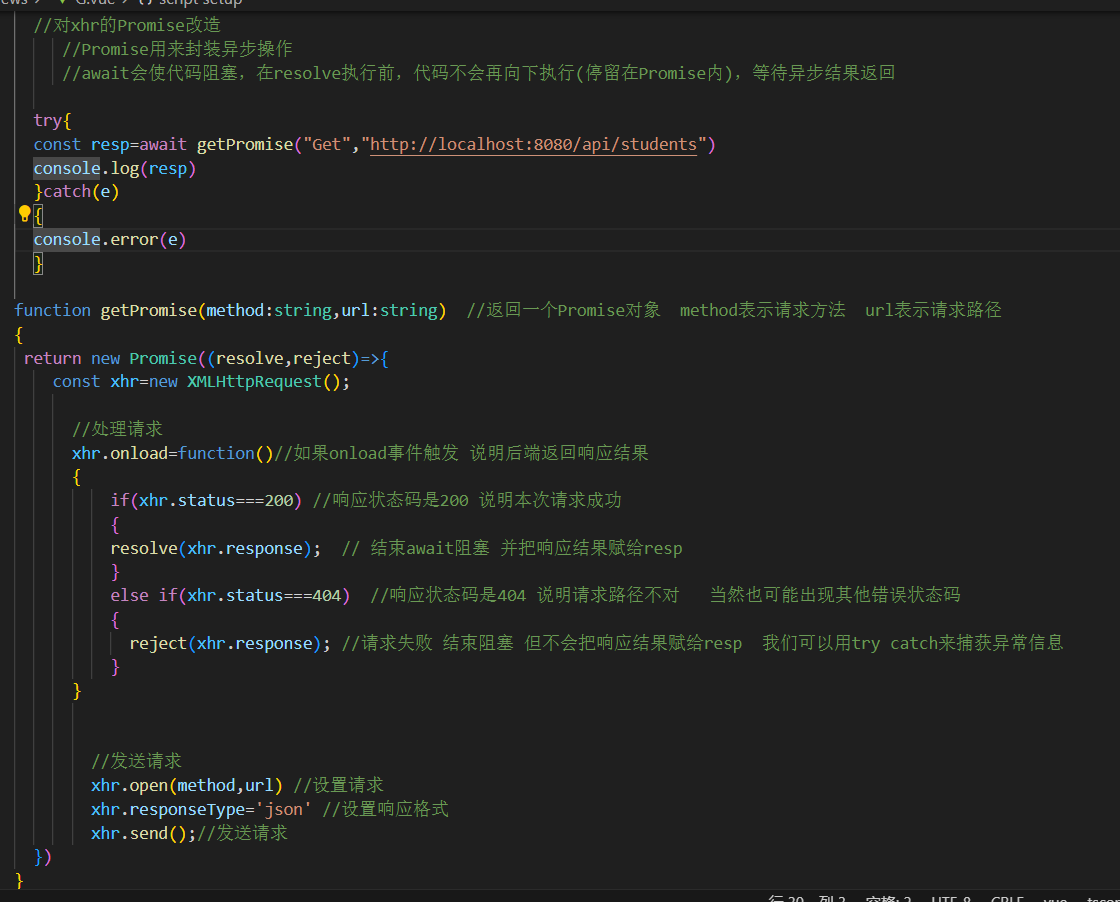Click the "url:string" parameter

tap(389, 310)
